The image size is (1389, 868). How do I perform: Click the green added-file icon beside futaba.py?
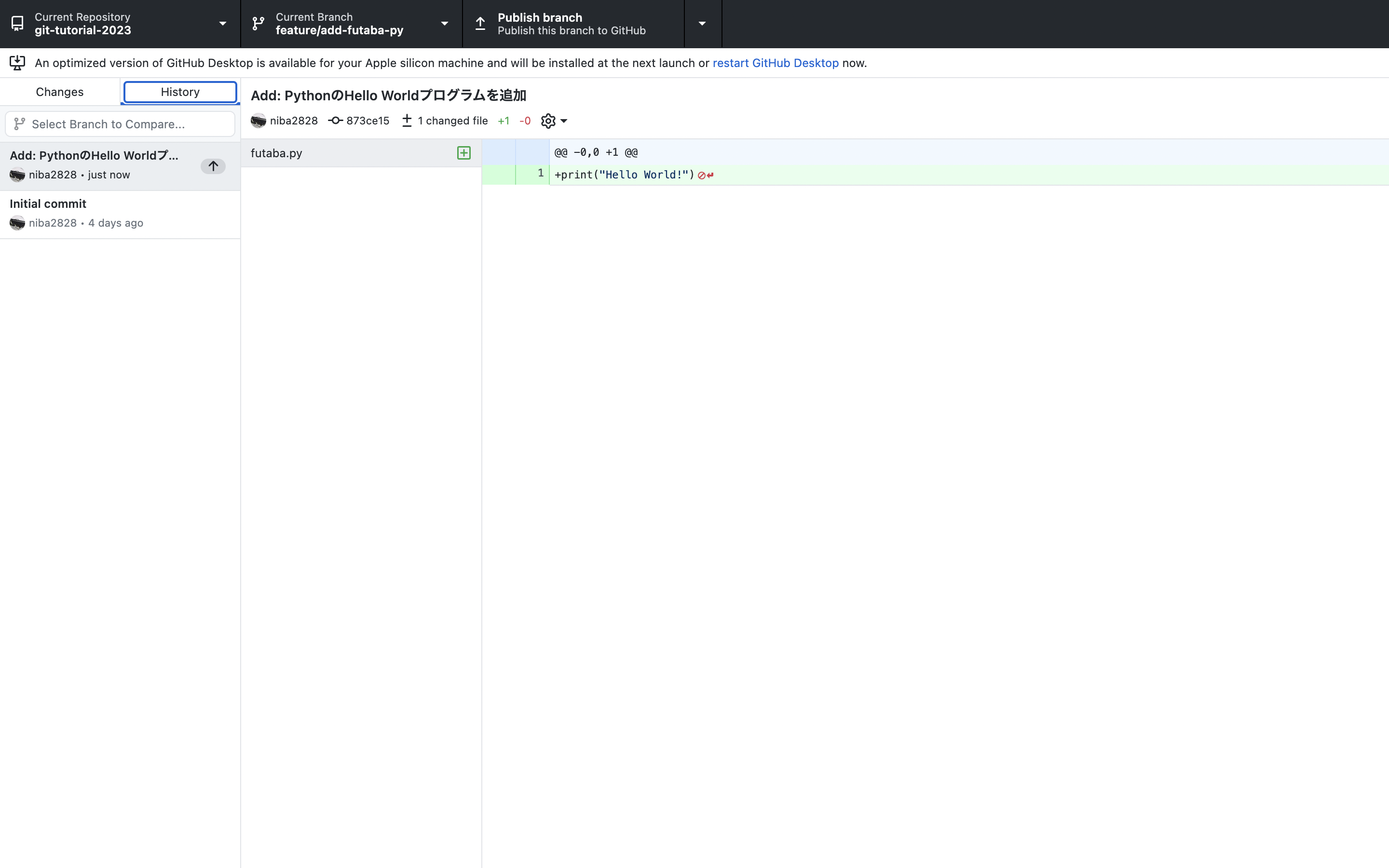(464, 153)
